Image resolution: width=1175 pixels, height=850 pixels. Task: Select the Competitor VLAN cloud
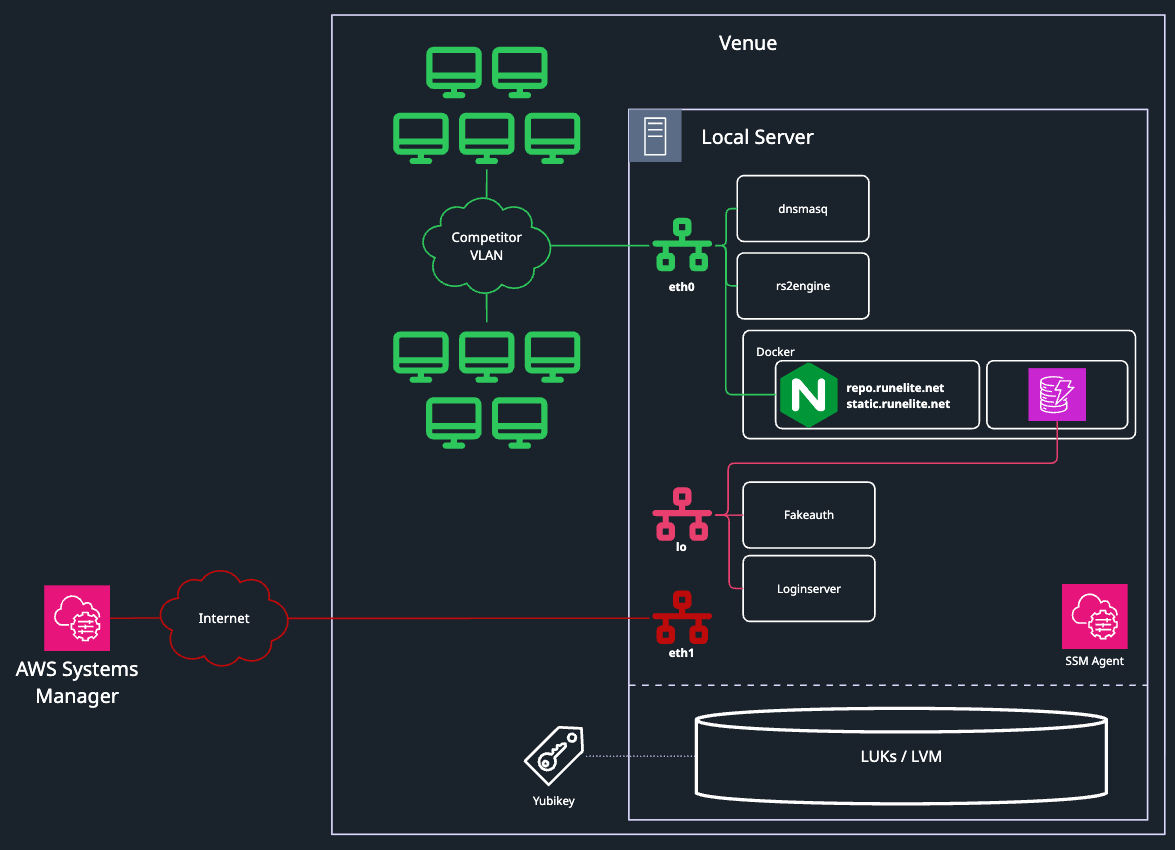(486, 246)
